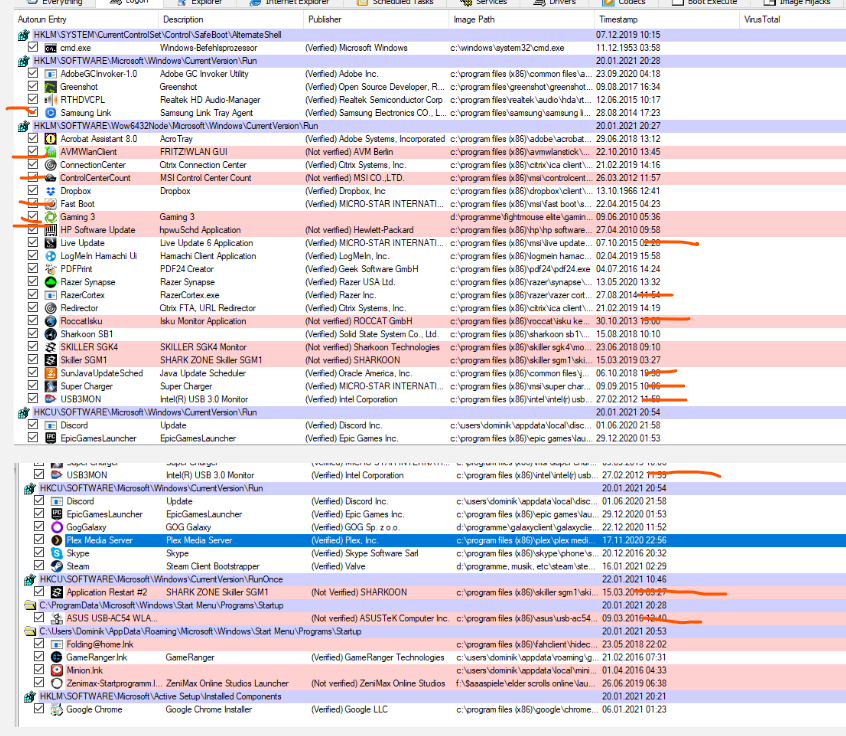
Task: Click the green Gaming 3 icon
Action: pos(50,217)
